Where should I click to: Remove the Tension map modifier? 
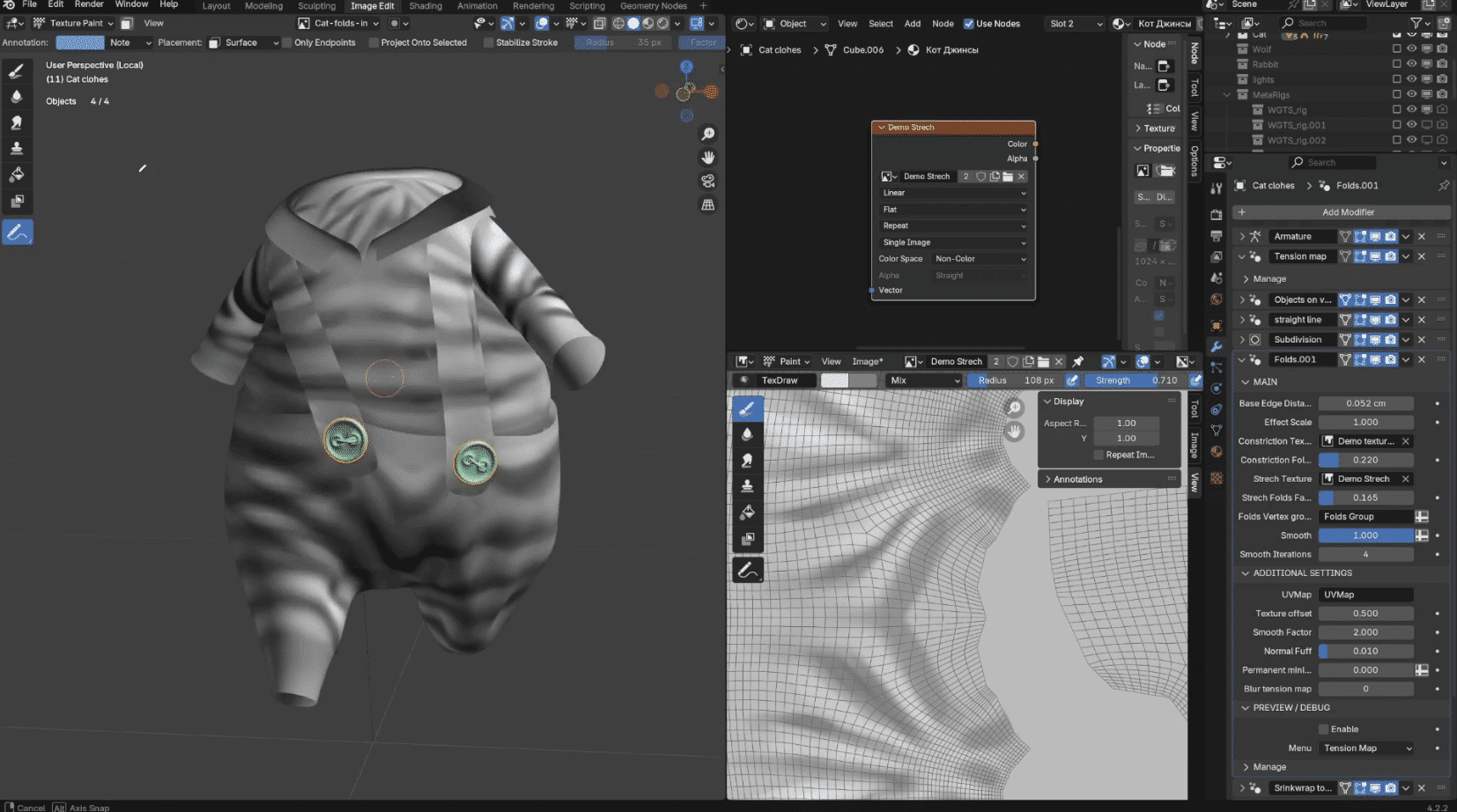pyautogui.click(x=1422, y=256)
